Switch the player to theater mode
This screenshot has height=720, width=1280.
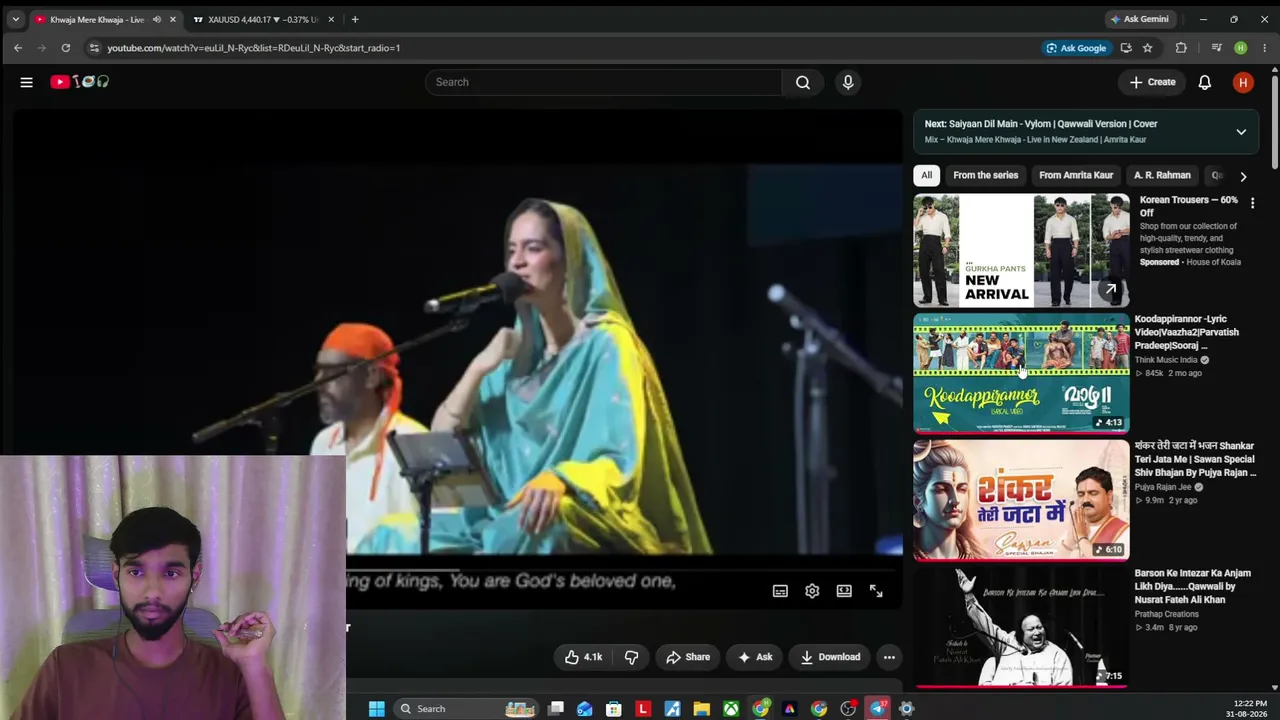[844, 591]
